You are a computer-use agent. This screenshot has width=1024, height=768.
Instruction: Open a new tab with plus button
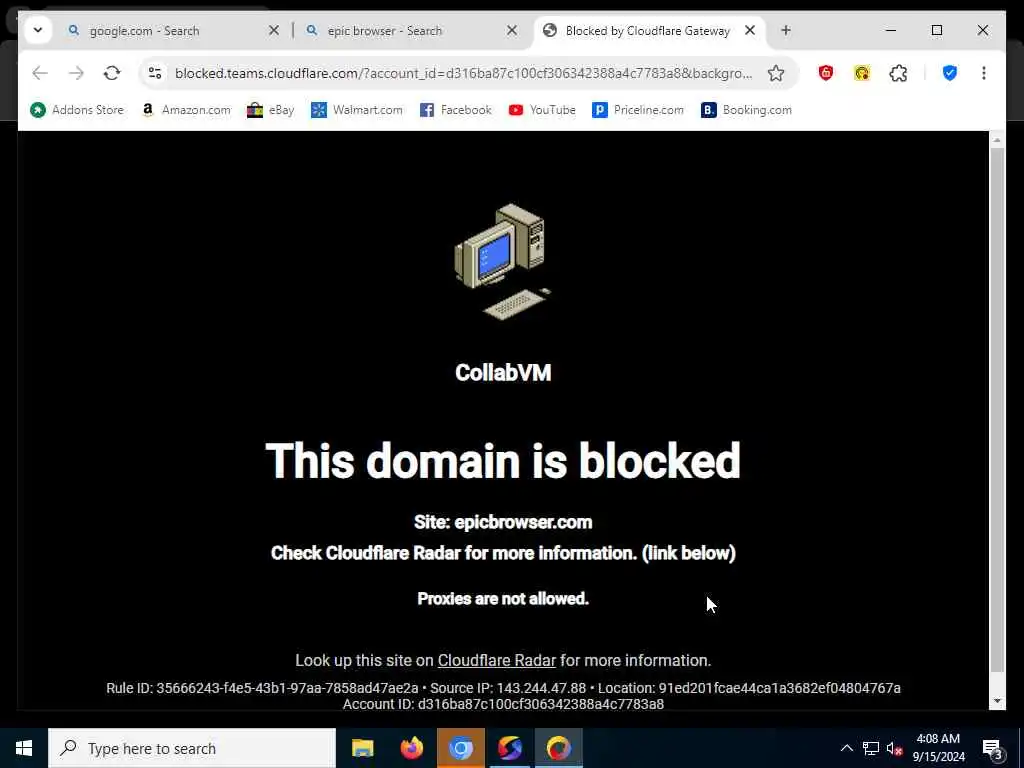[786, 30]
